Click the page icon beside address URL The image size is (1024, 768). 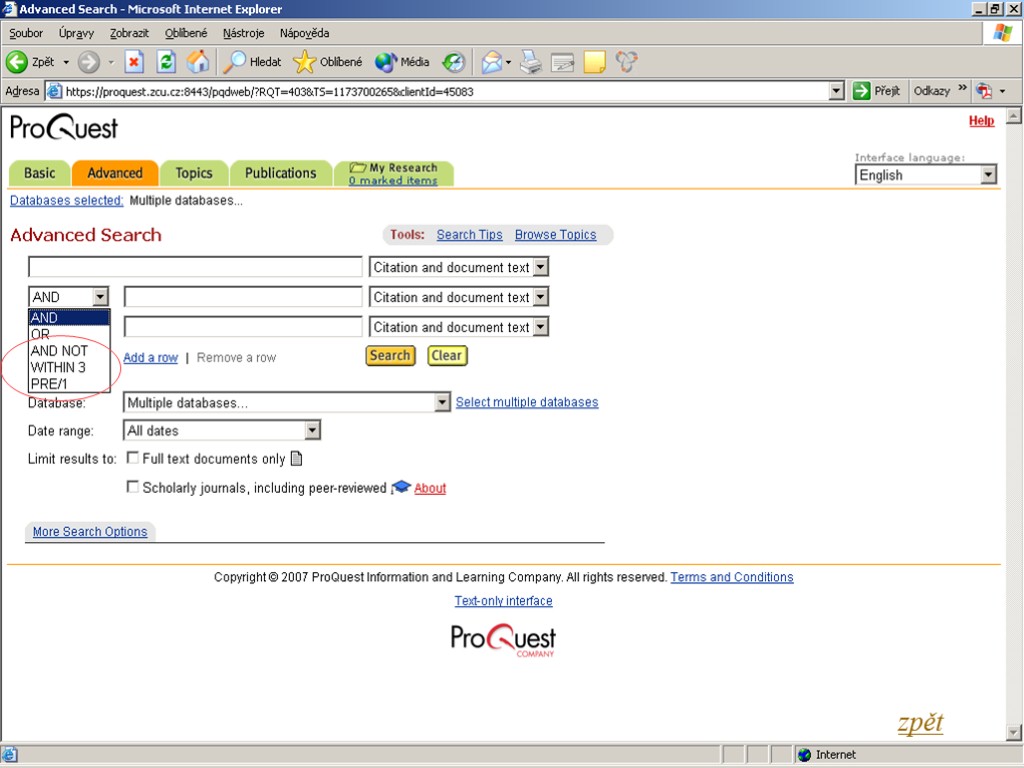coord(54,91)
